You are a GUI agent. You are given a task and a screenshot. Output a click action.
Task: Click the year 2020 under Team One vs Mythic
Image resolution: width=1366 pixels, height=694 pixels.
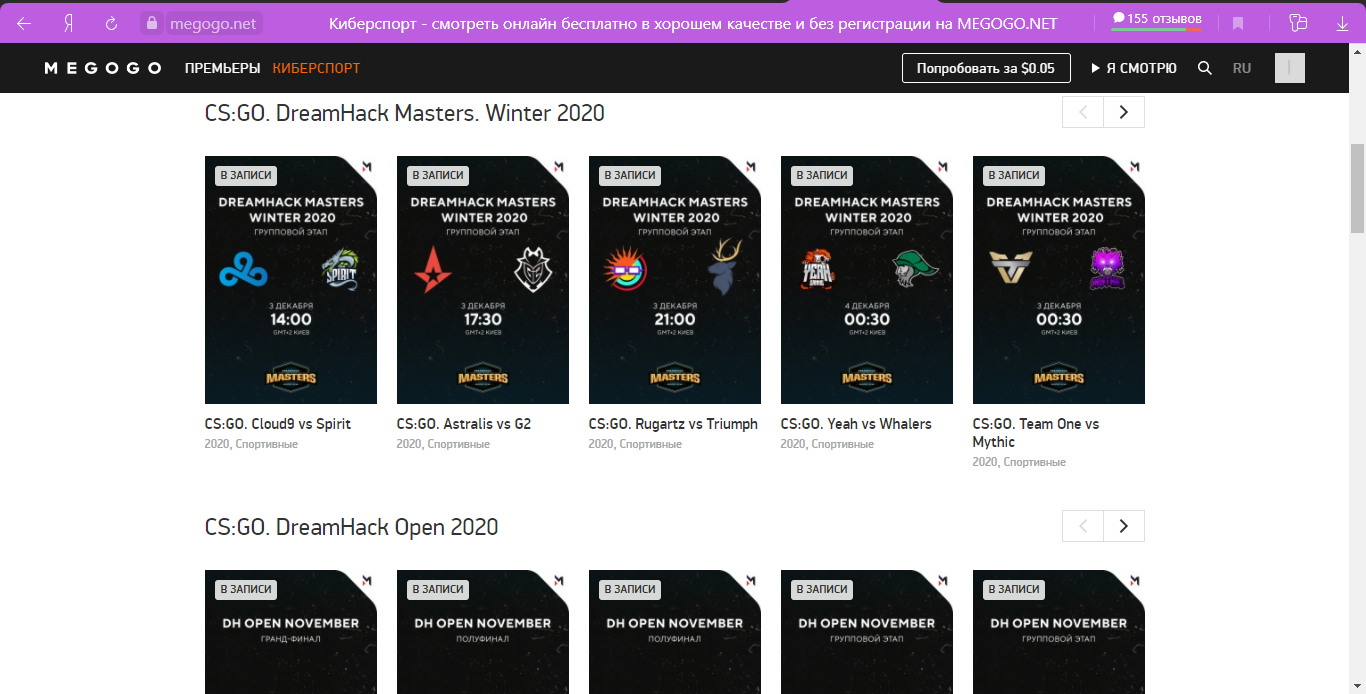[985, 462]
